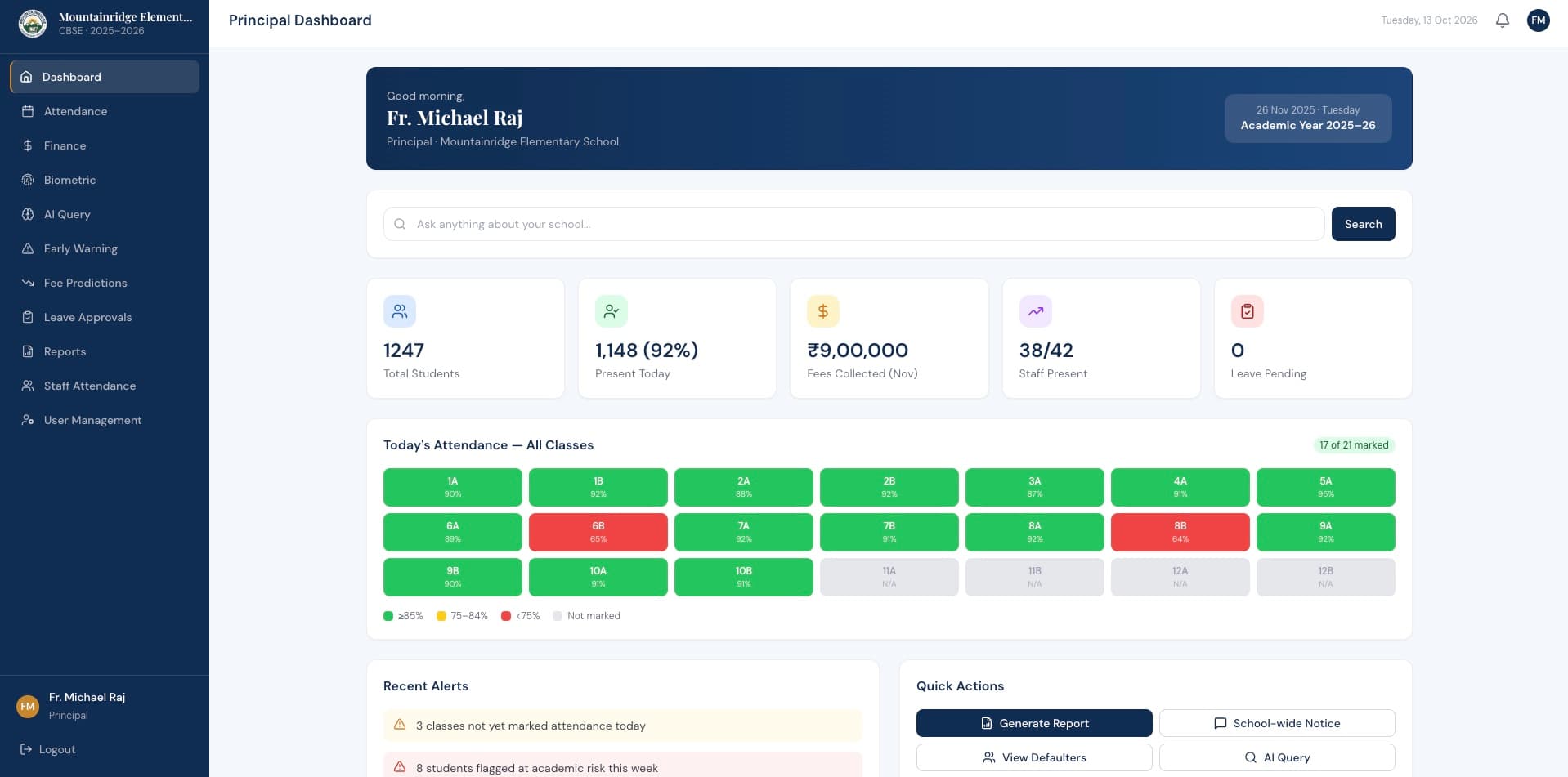Open the 8 students flagged alert
Screen dimensions: 1568x777
click(x=623, y=765)
